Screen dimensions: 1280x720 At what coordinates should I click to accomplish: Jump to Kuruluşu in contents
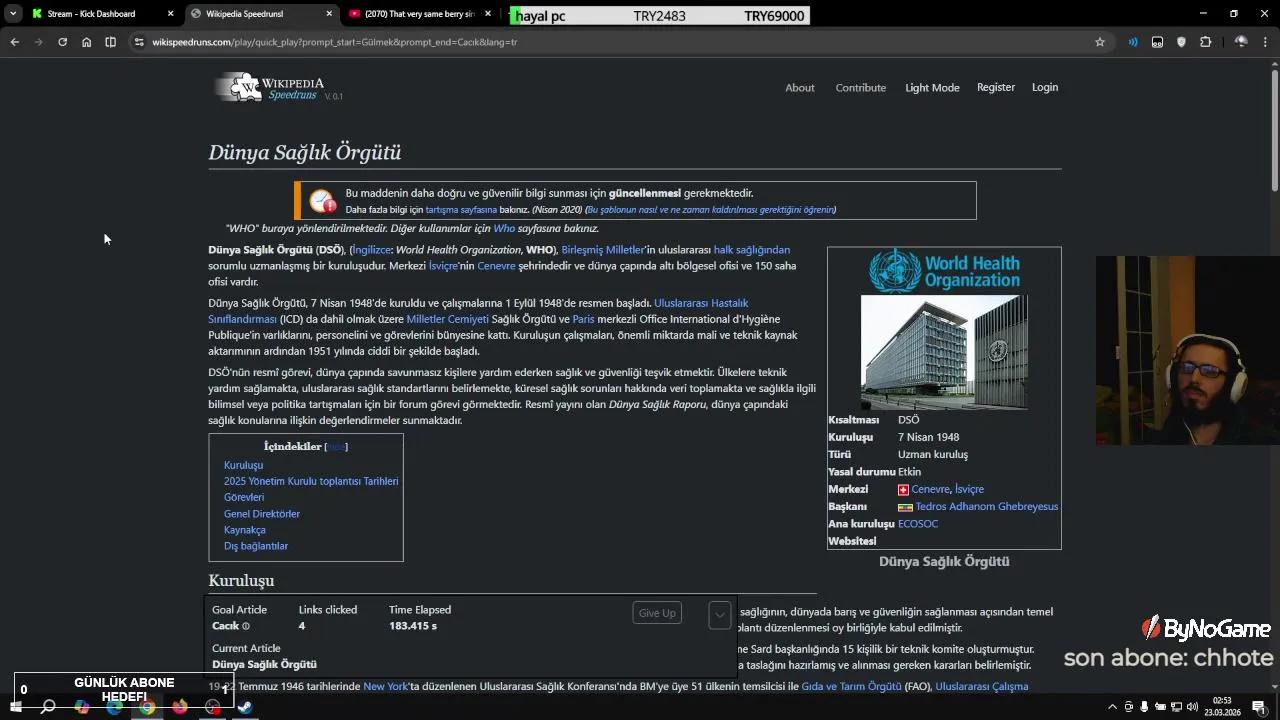(243, 465)
